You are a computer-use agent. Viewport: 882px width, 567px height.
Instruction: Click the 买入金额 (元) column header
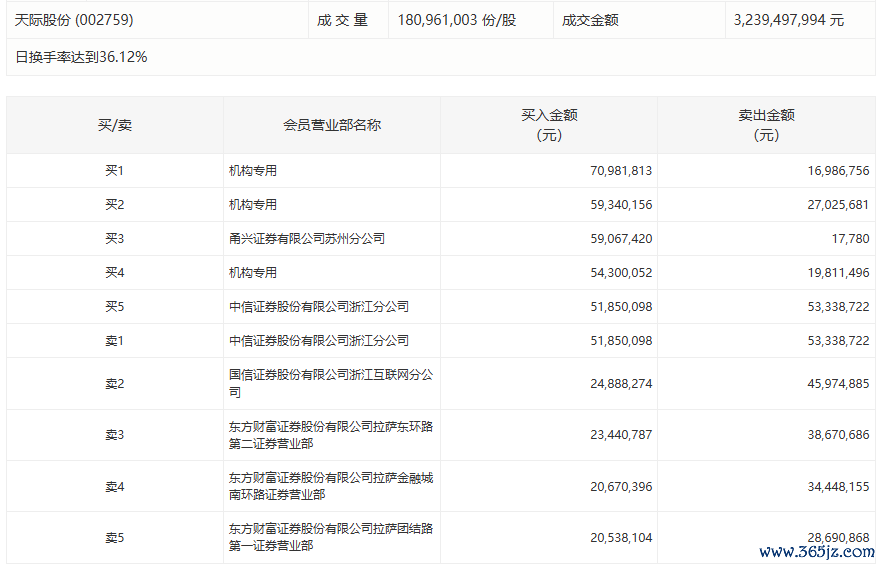click(x=549, y=125)
